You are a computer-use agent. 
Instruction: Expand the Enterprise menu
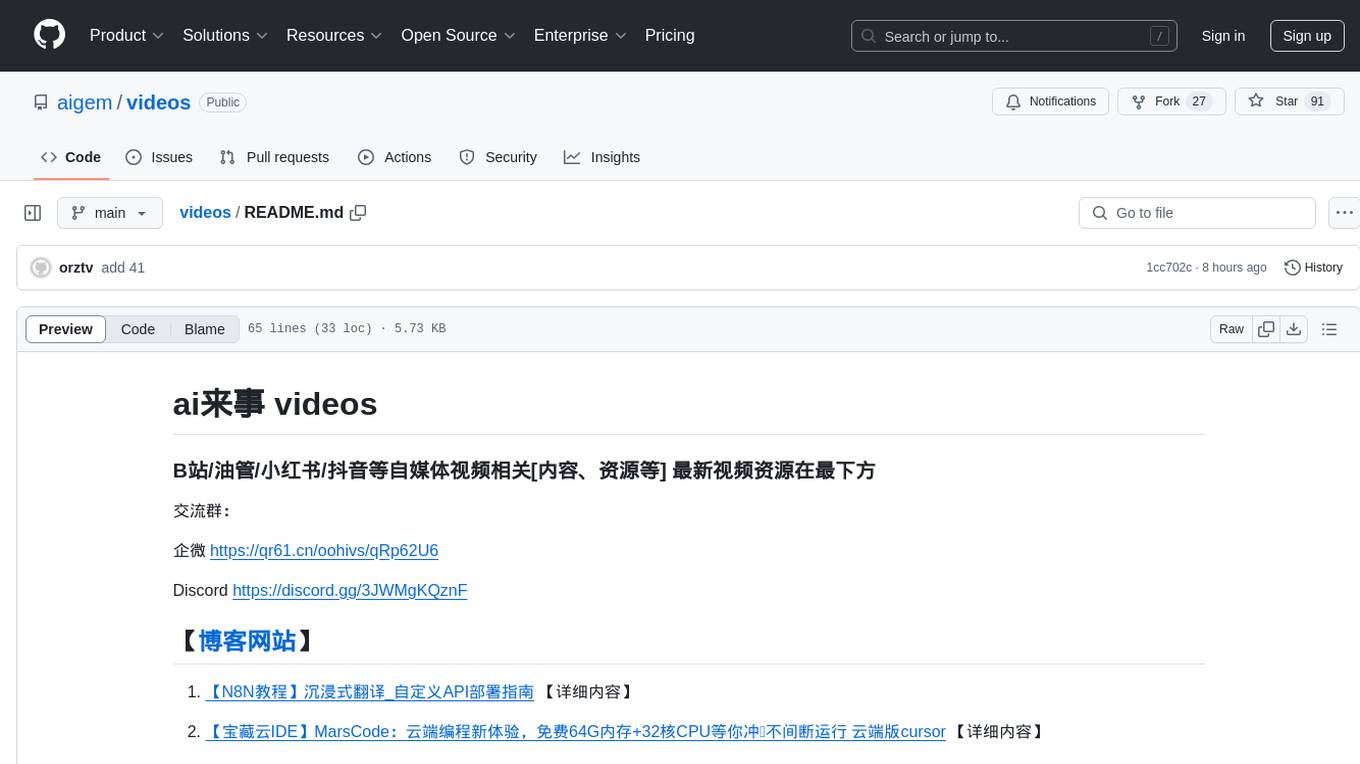580,35
